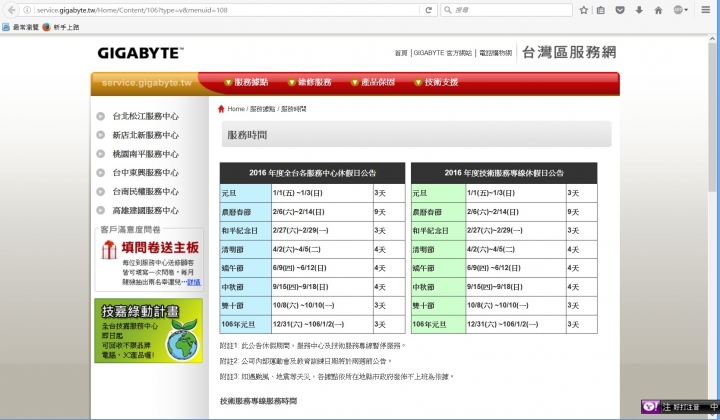Image resolution: width=720 pixels, height=420 pixels.
Task: Open the Firefox hamburger menu
Action: pos(706,10)
